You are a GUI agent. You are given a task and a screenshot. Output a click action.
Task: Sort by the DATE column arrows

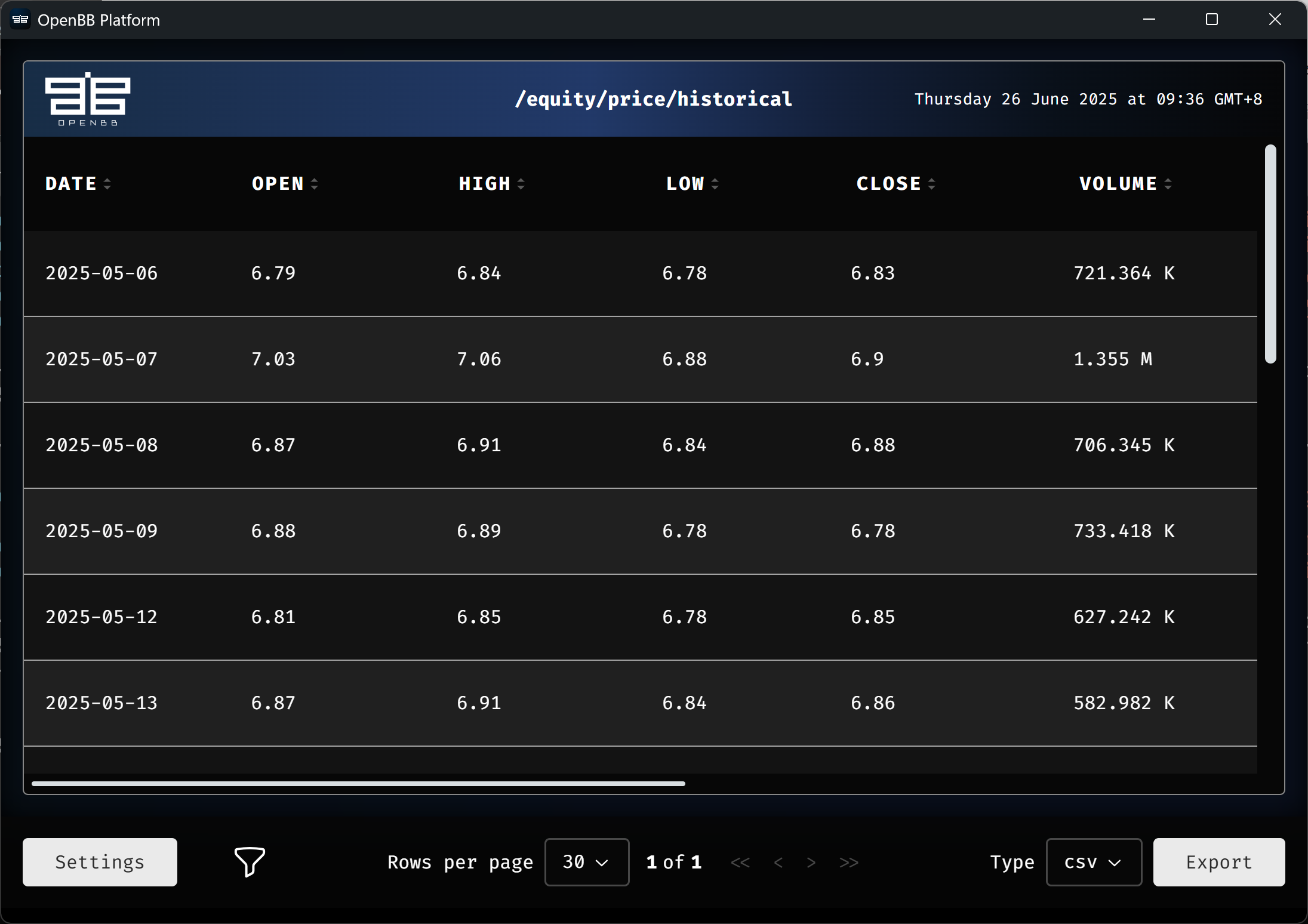[107, 184]
